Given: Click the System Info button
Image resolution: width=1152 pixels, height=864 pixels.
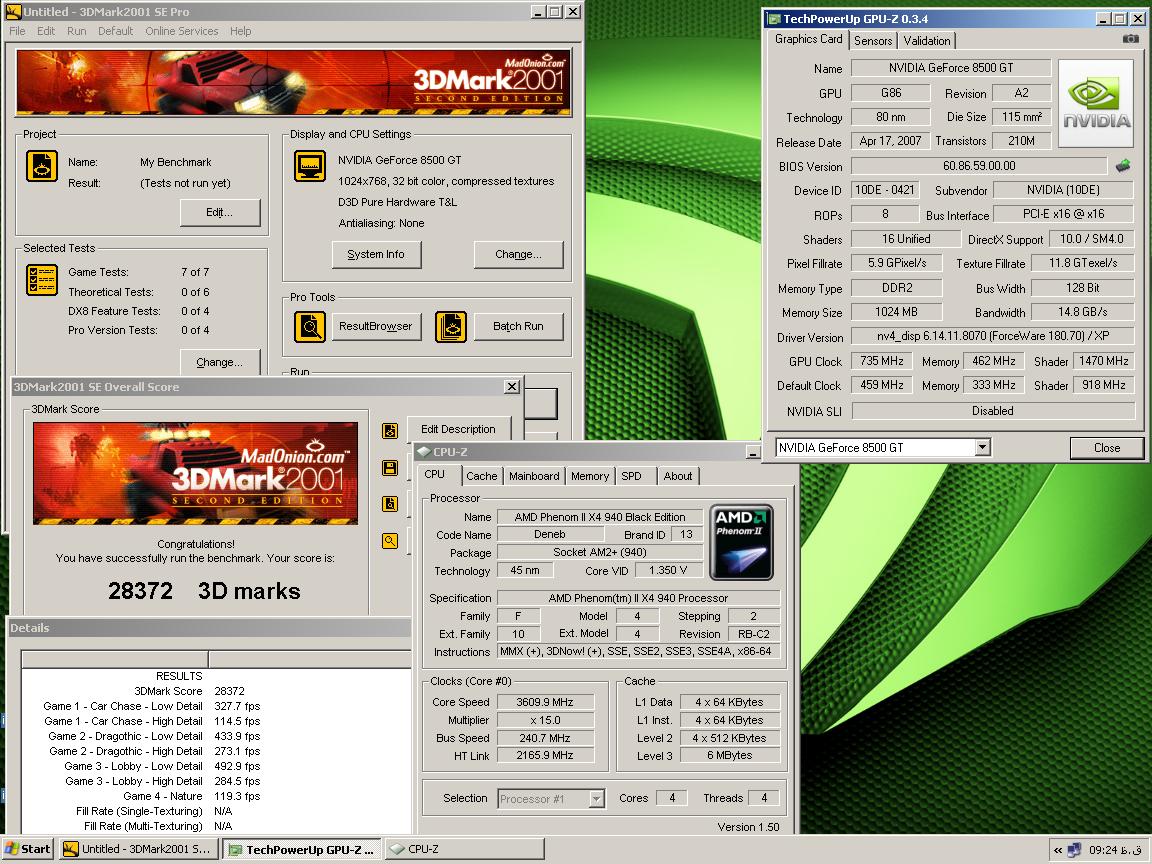Looking at the screenshot, I should pos(375,254).
